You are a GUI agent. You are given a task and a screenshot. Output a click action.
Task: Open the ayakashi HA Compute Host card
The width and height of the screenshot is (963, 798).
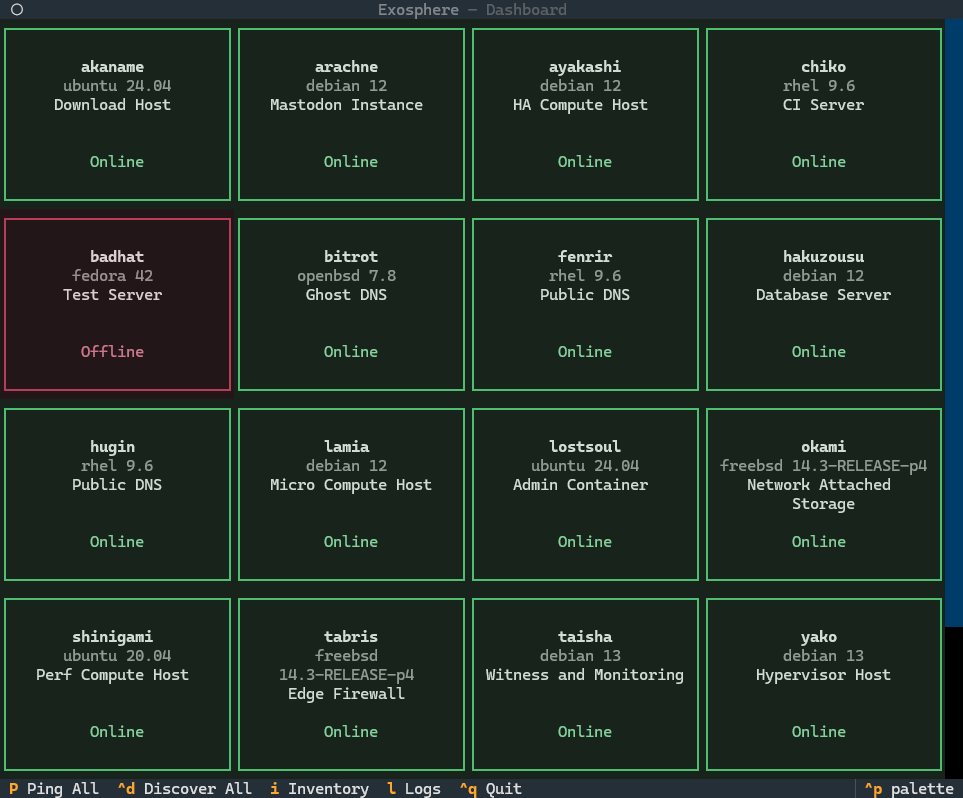pos(584,113)
